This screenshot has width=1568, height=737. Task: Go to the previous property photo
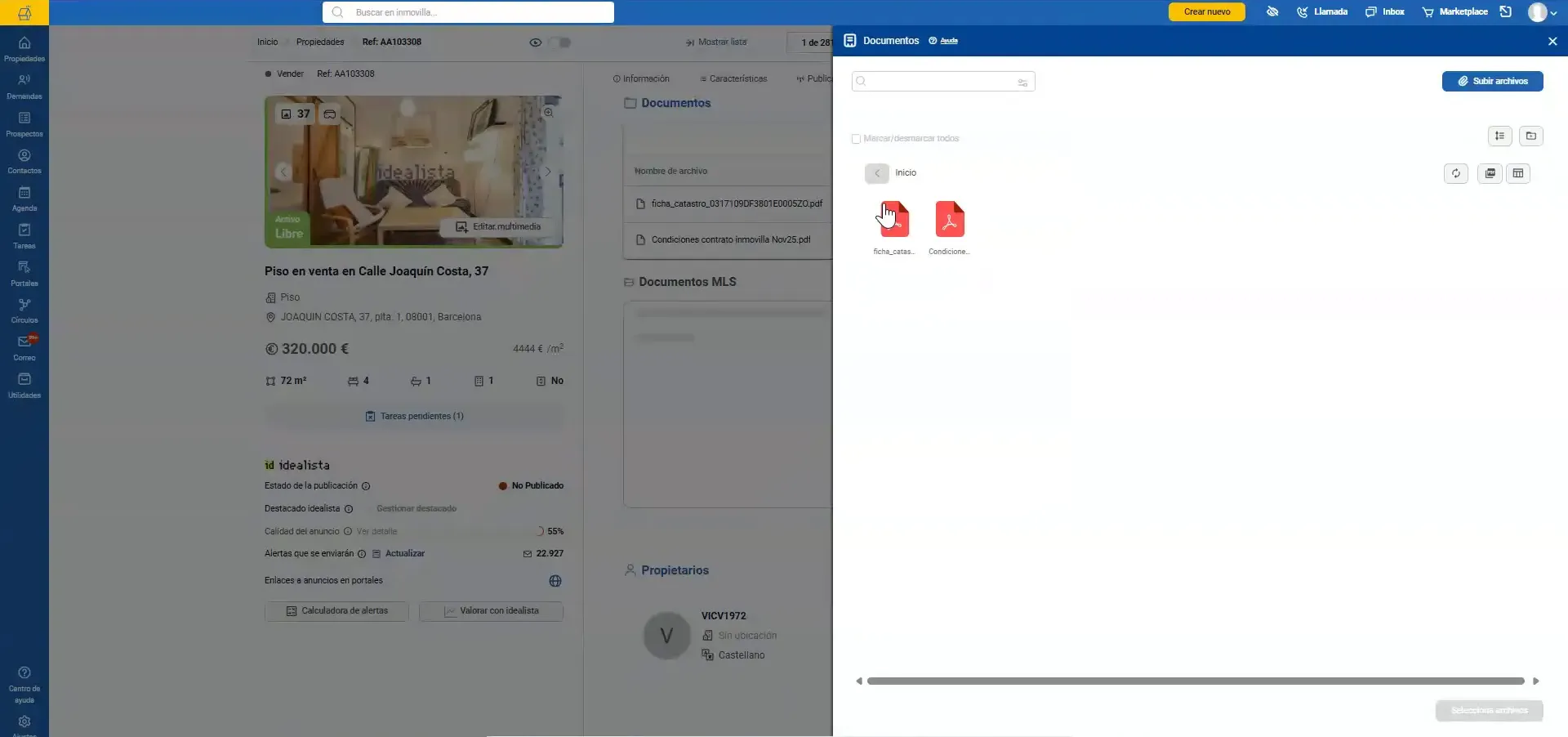283,172
